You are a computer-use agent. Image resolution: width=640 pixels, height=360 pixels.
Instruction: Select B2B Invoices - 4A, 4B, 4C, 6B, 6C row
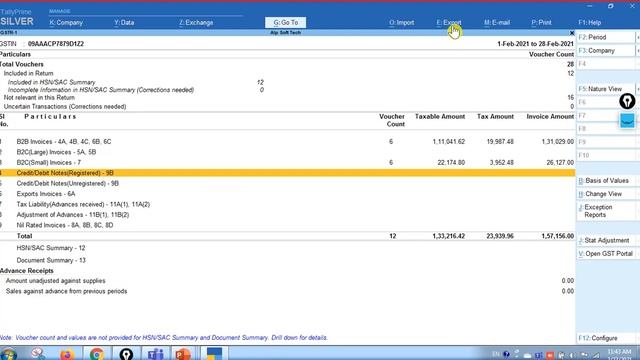287,142
